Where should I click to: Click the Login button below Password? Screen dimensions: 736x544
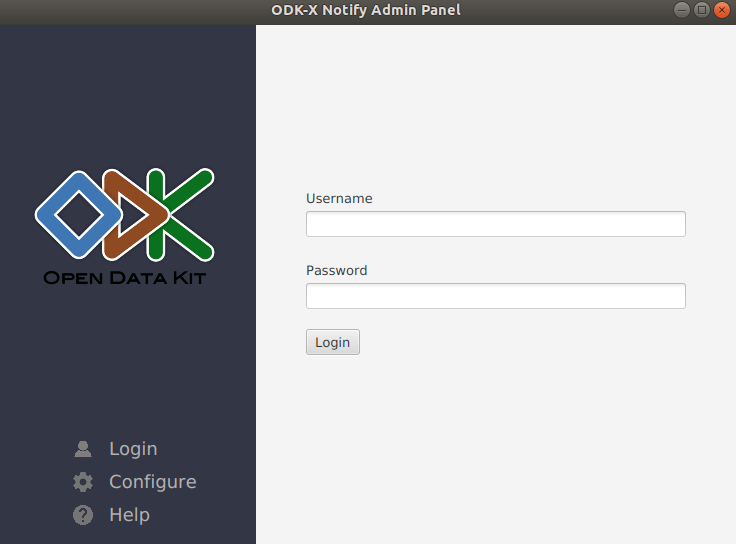333,342
